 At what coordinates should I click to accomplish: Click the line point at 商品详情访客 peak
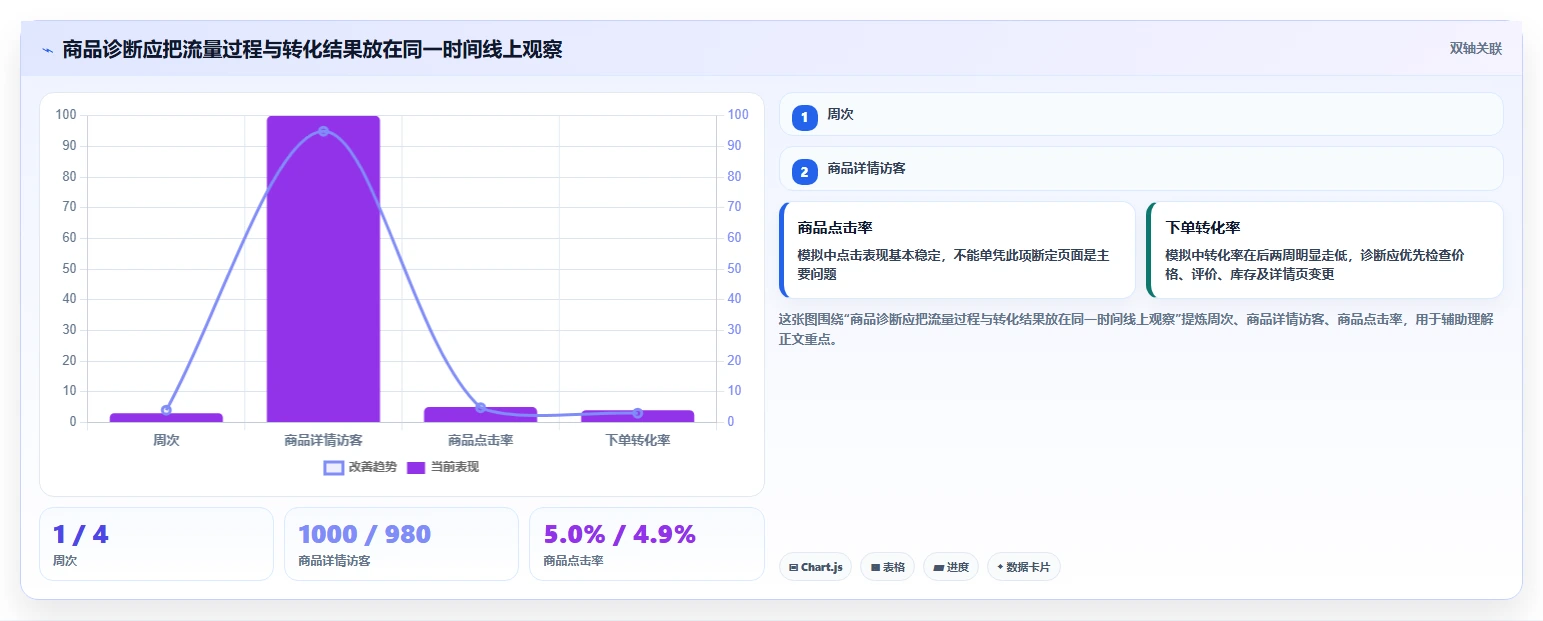[323, 131]
